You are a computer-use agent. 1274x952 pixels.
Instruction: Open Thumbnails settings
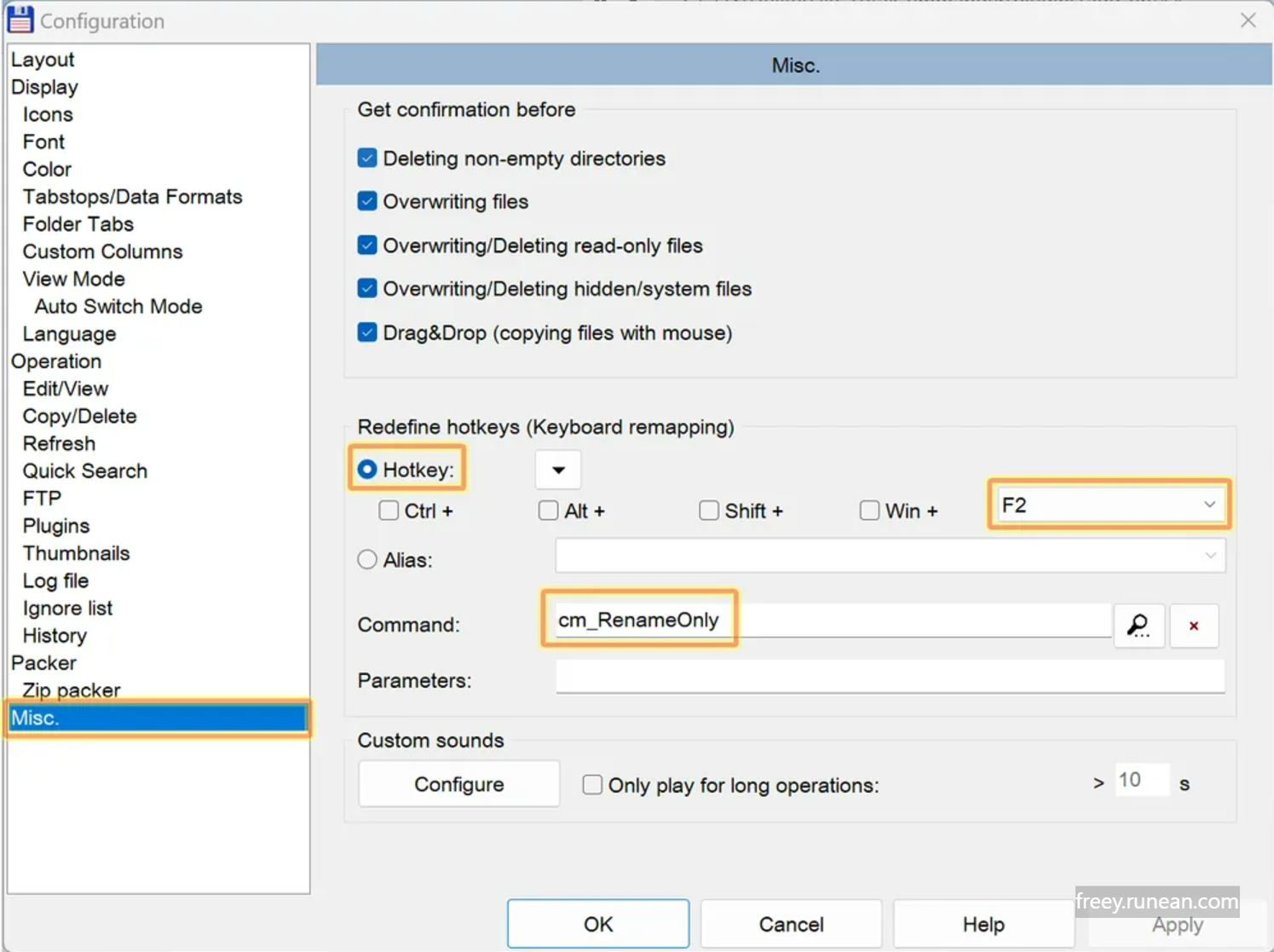pyautogui.click(x=76, y=553)
